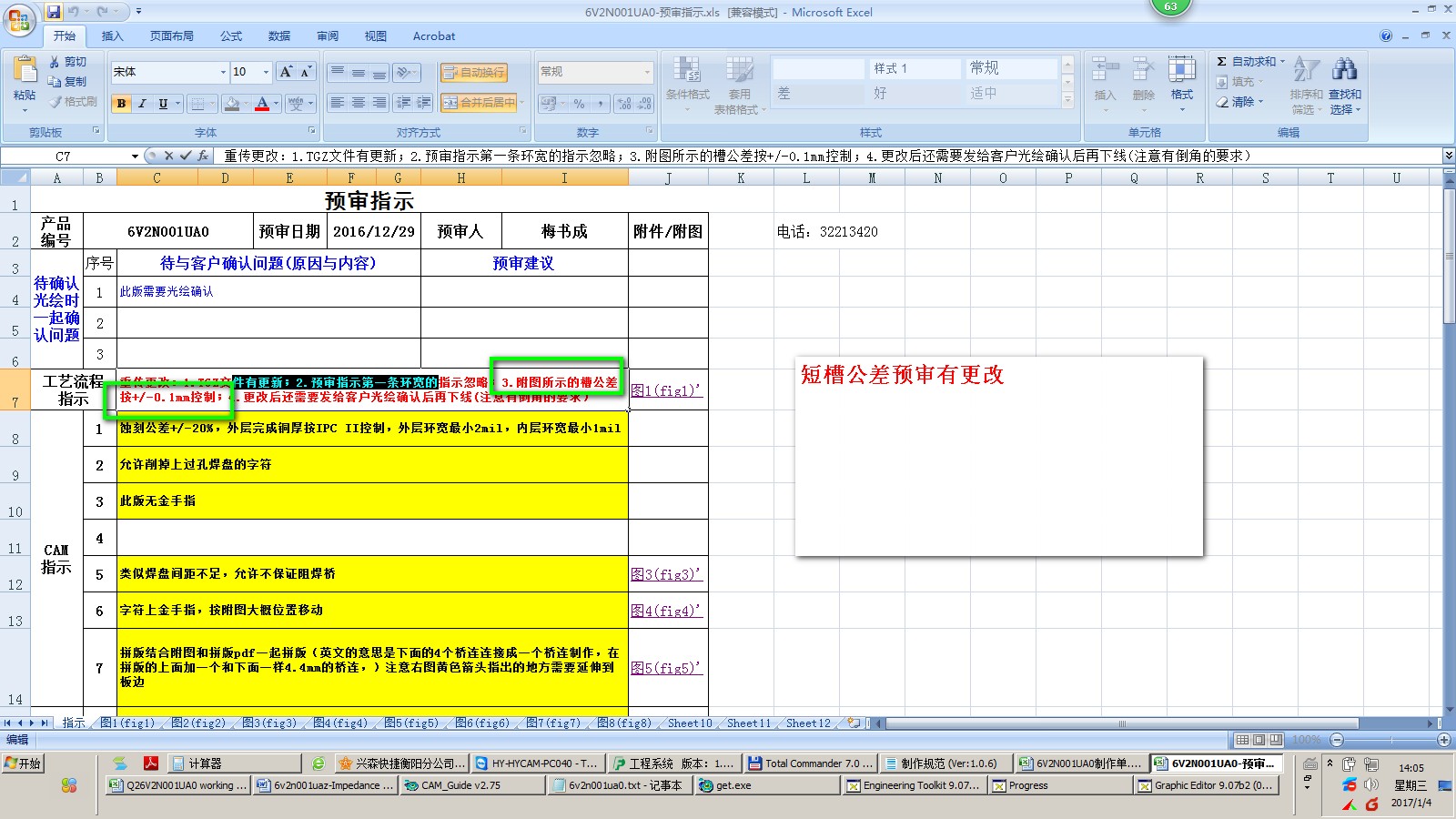Apply fill color with paint bucket
This screenshot has height=819, width=1456.
pyautogui.click(x=231, y=103)
